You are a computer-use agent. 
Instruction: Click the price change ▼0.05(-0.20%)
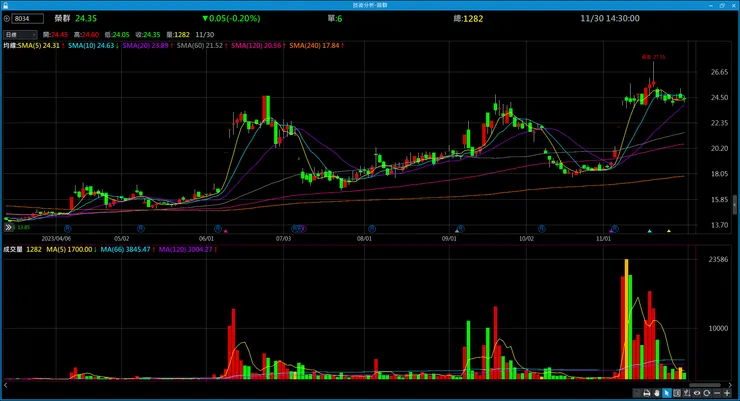click(x=231, y=18)
